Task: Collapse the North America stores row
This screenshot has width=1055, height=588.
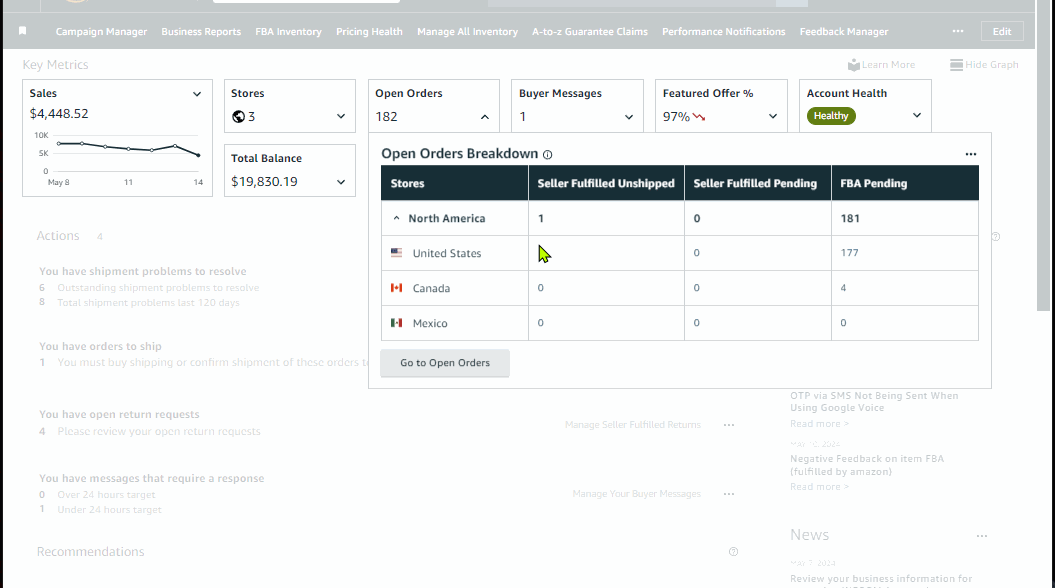Action: pos(396,218)
